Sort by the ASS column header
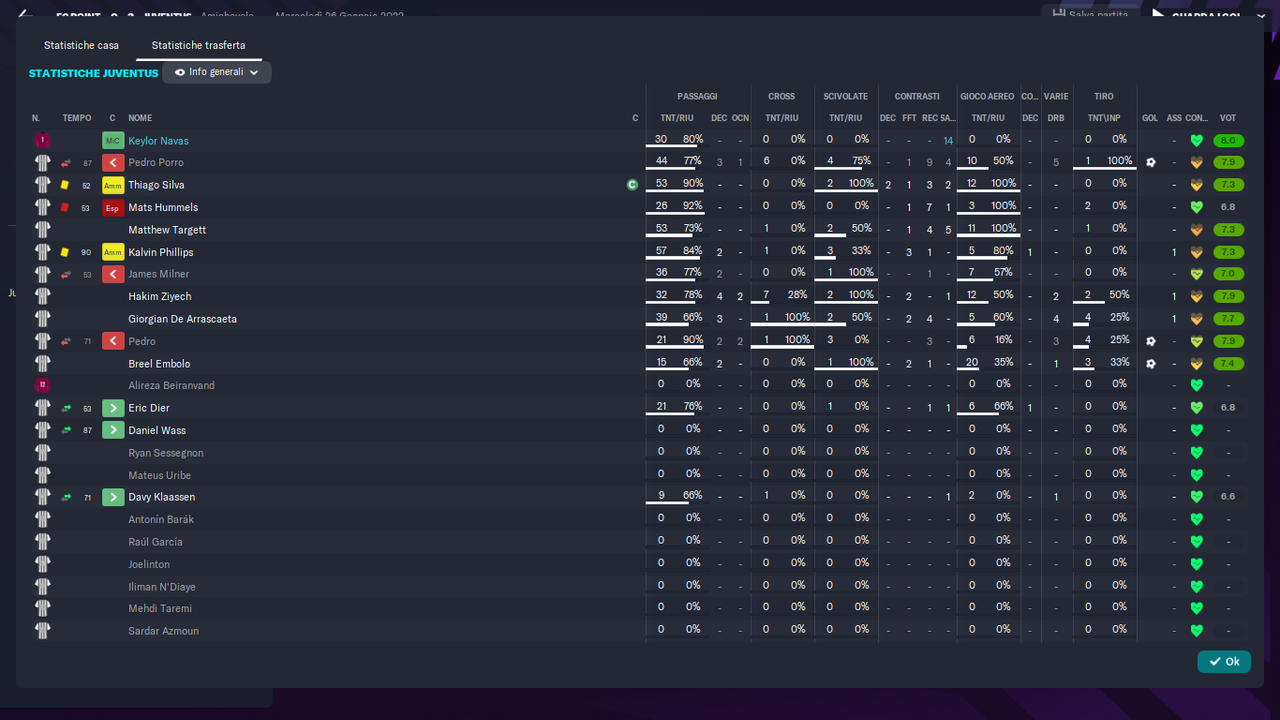Viewport: 1280px width, 720px height. tap(1174, 118)
